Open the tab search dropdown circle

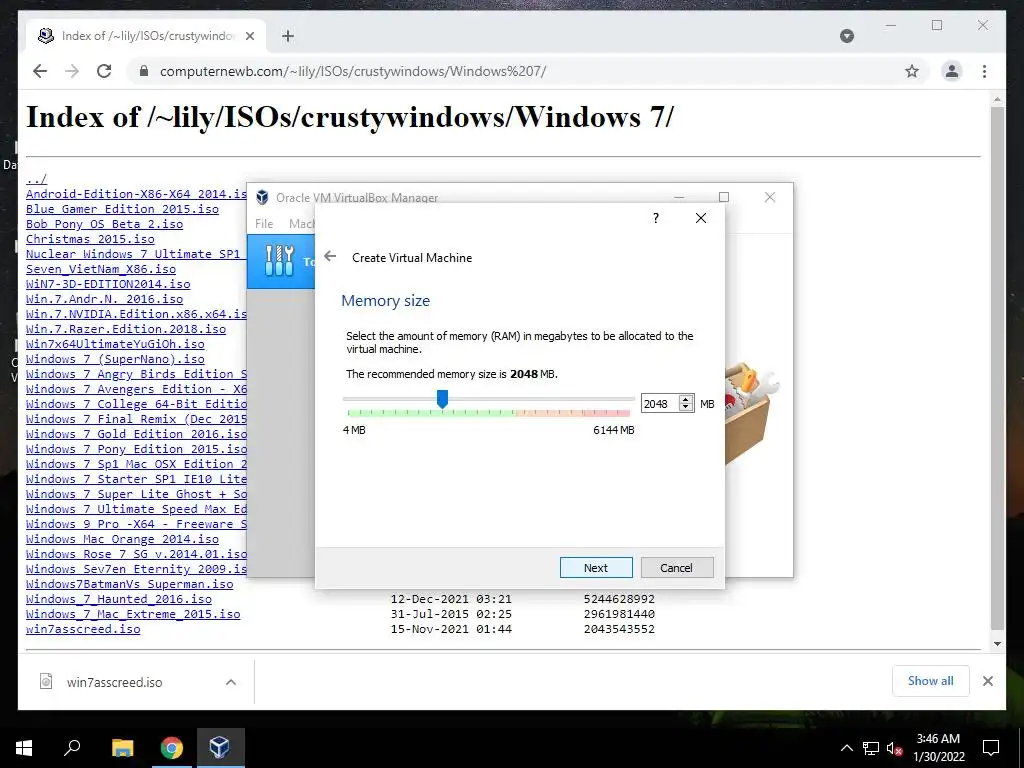(846, 36)
